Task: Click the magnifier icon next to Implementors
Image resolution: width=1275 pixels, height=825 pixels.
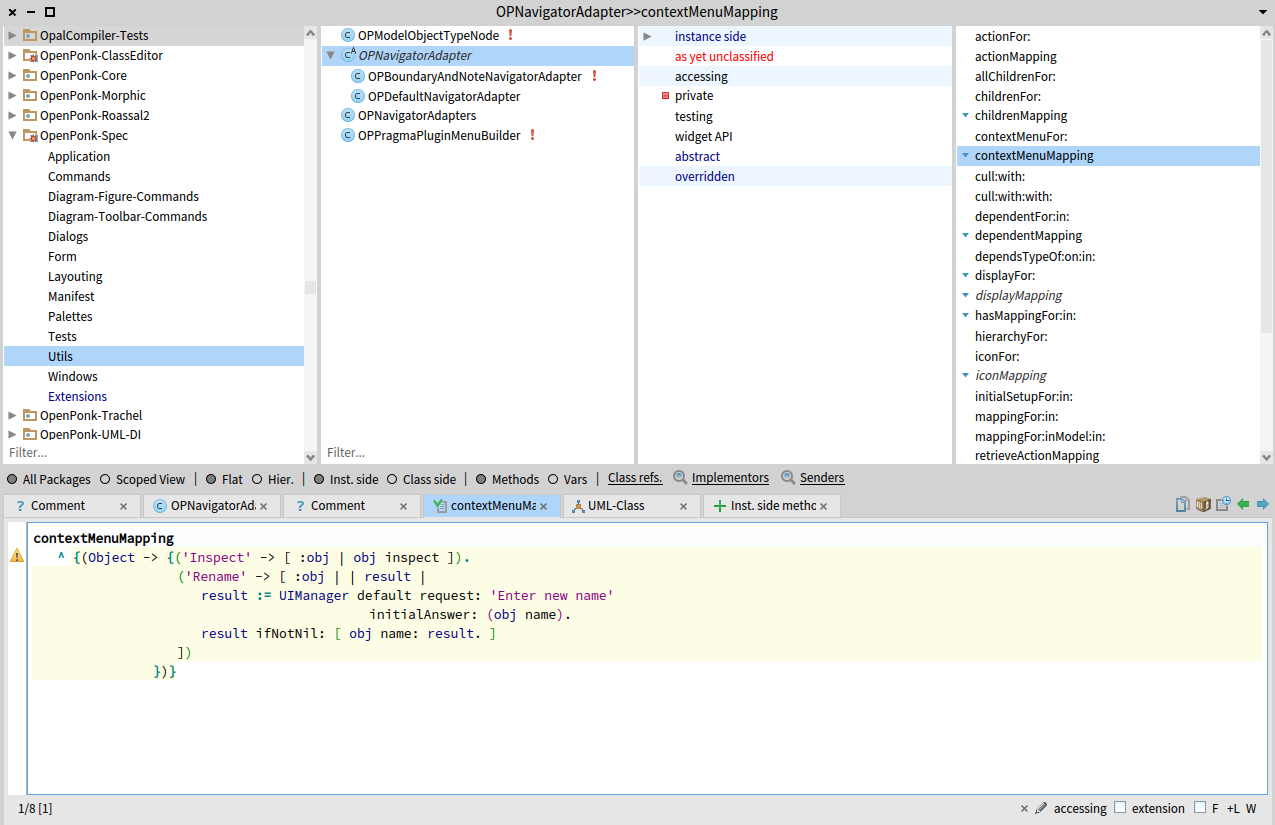Action: pyautogui.click(x=680, y=478)
